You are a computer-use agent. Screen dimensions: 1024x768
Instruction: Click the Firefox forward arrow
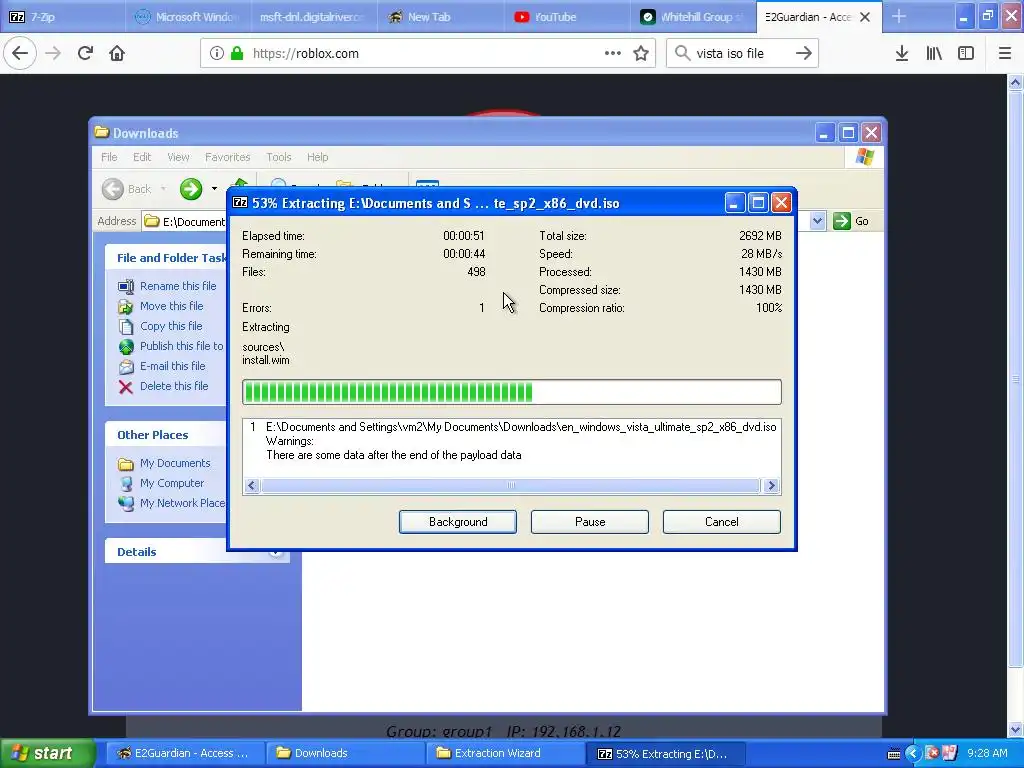53,53
